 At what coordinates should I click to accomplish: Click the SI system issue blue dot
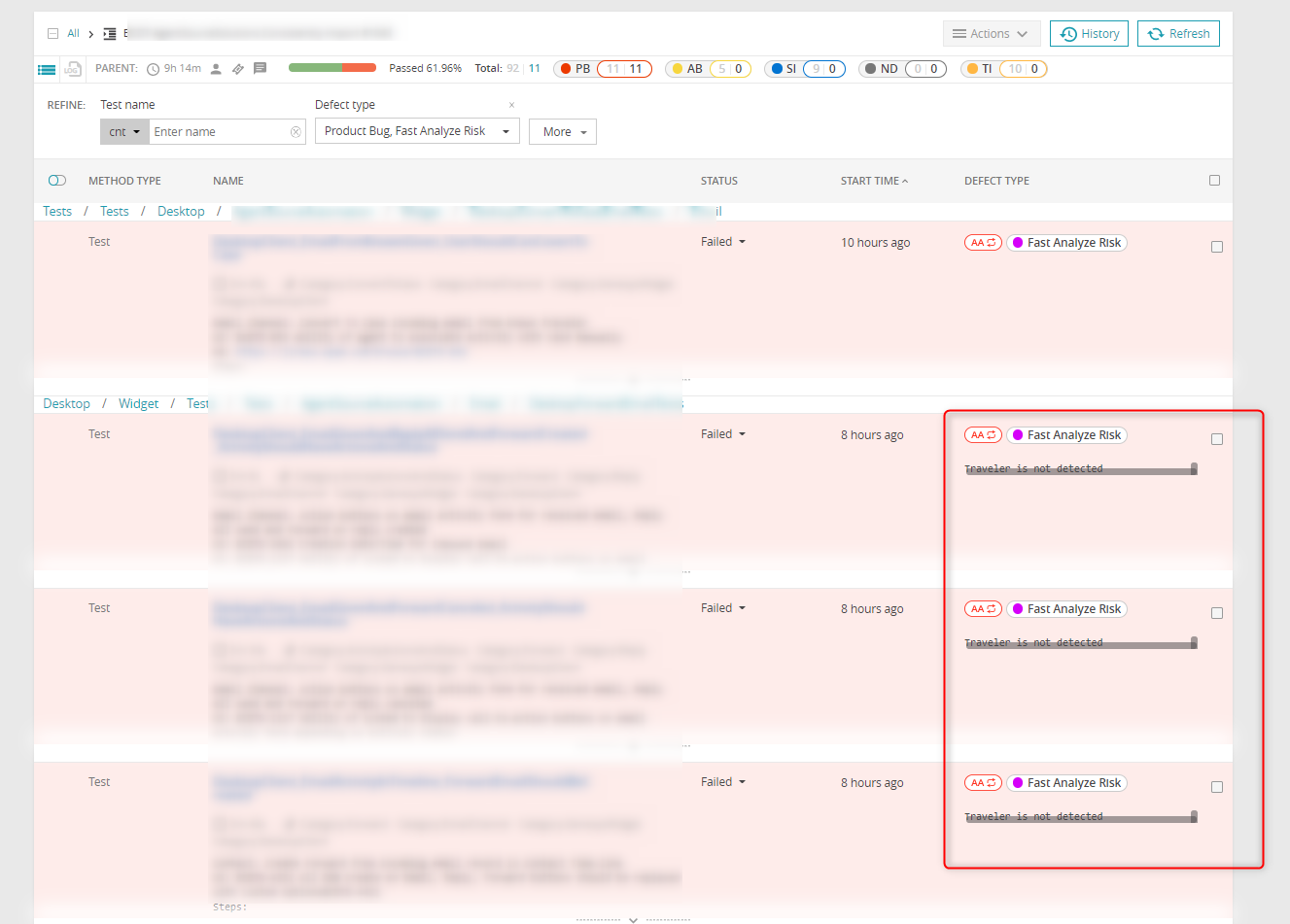coord(777,69)
